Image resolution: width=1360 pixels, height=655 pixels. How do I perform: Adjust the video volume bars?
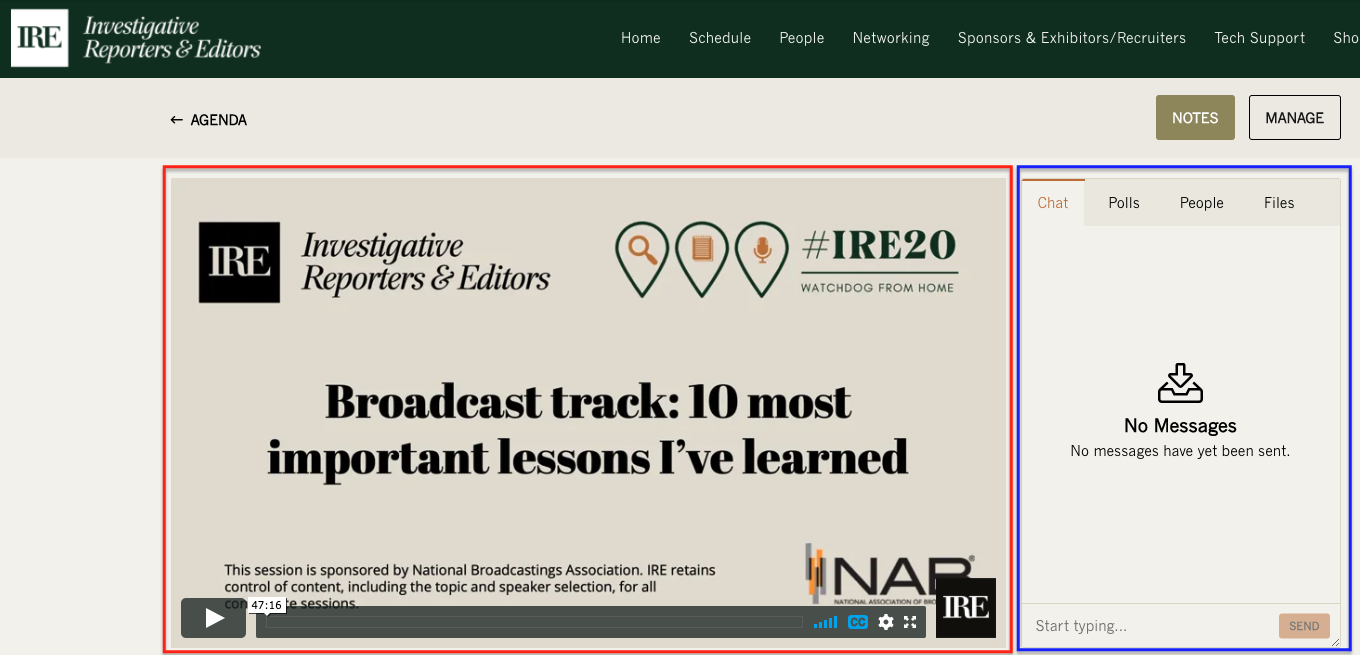825,622
